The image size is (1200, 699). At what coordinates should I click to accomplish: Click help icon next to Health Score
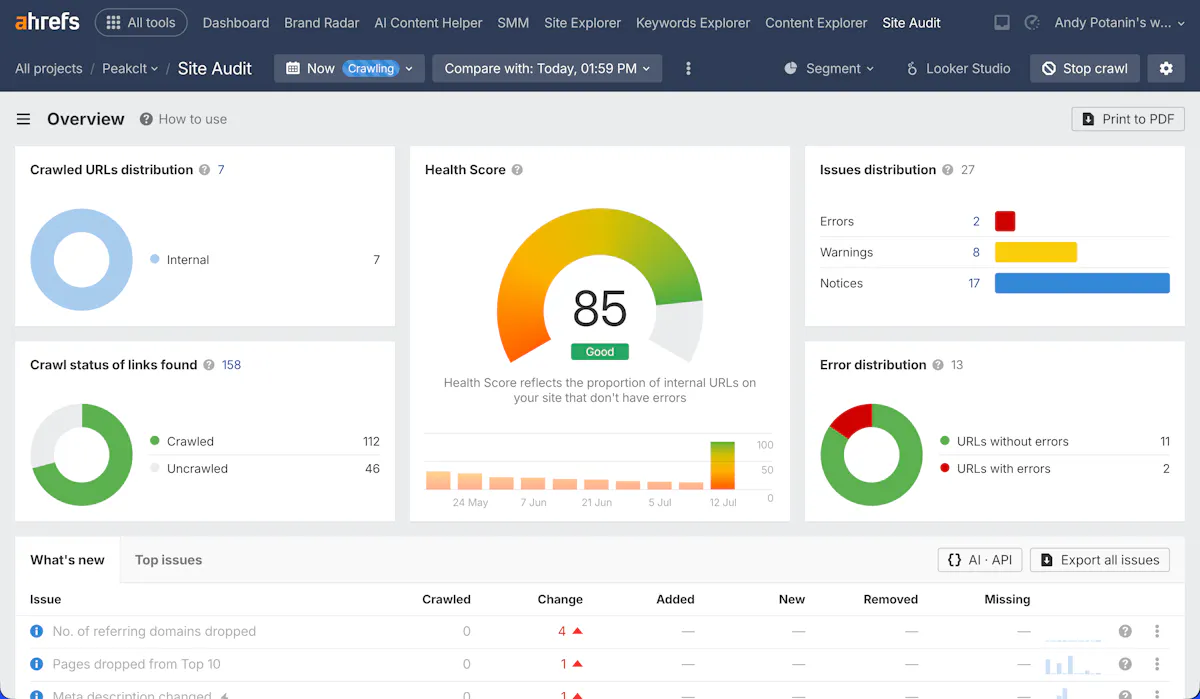pyautogui.click(x=517, y=170)
